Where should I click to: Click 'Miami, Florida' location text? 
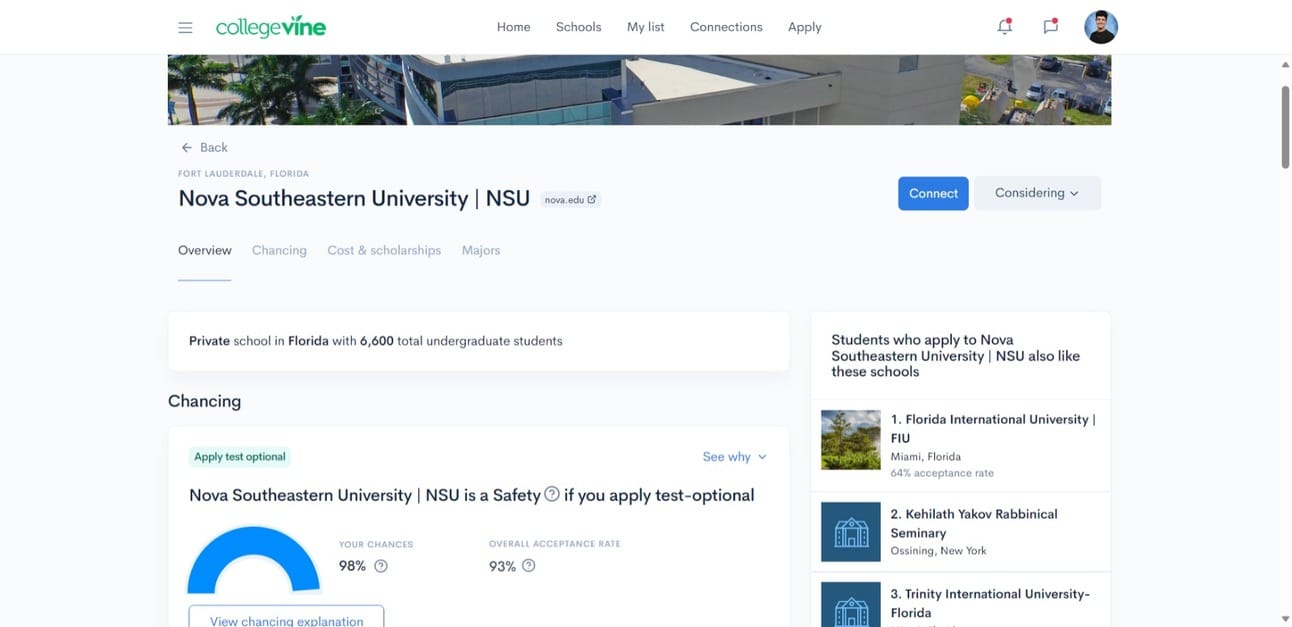coord(926,457)
